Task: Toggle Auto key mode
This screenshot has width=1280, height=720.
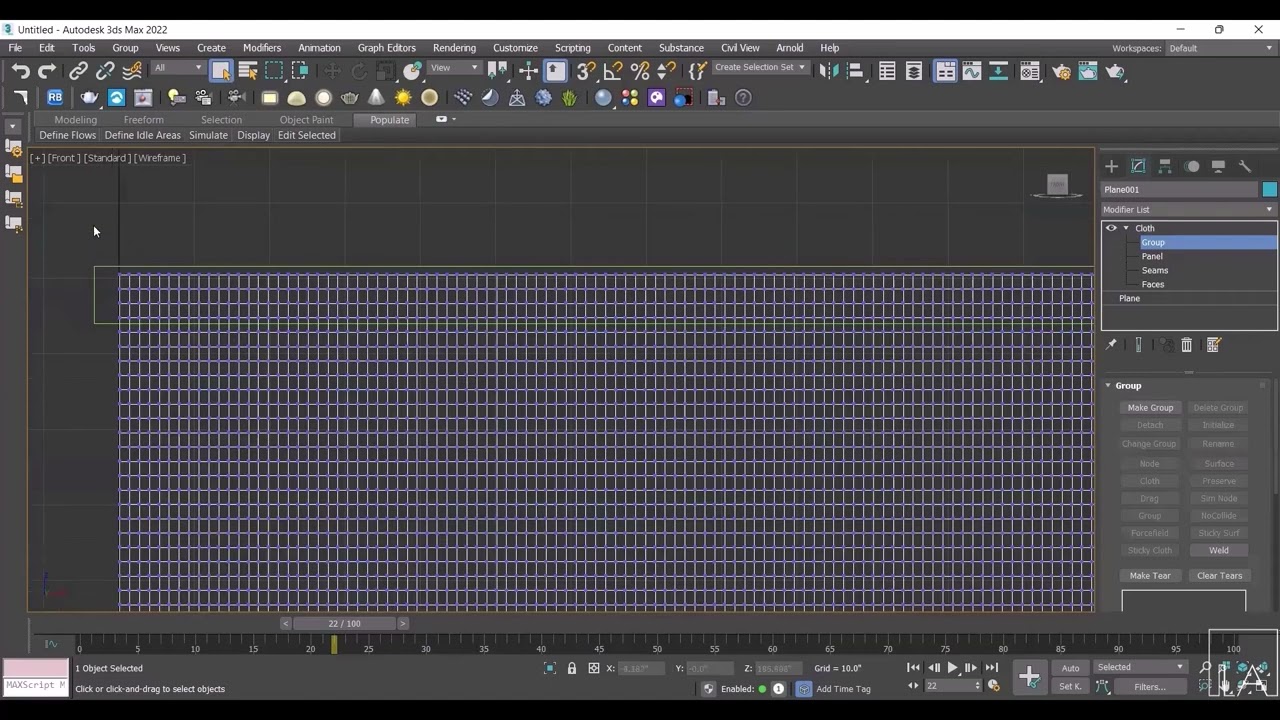Action: [1070, 668]
